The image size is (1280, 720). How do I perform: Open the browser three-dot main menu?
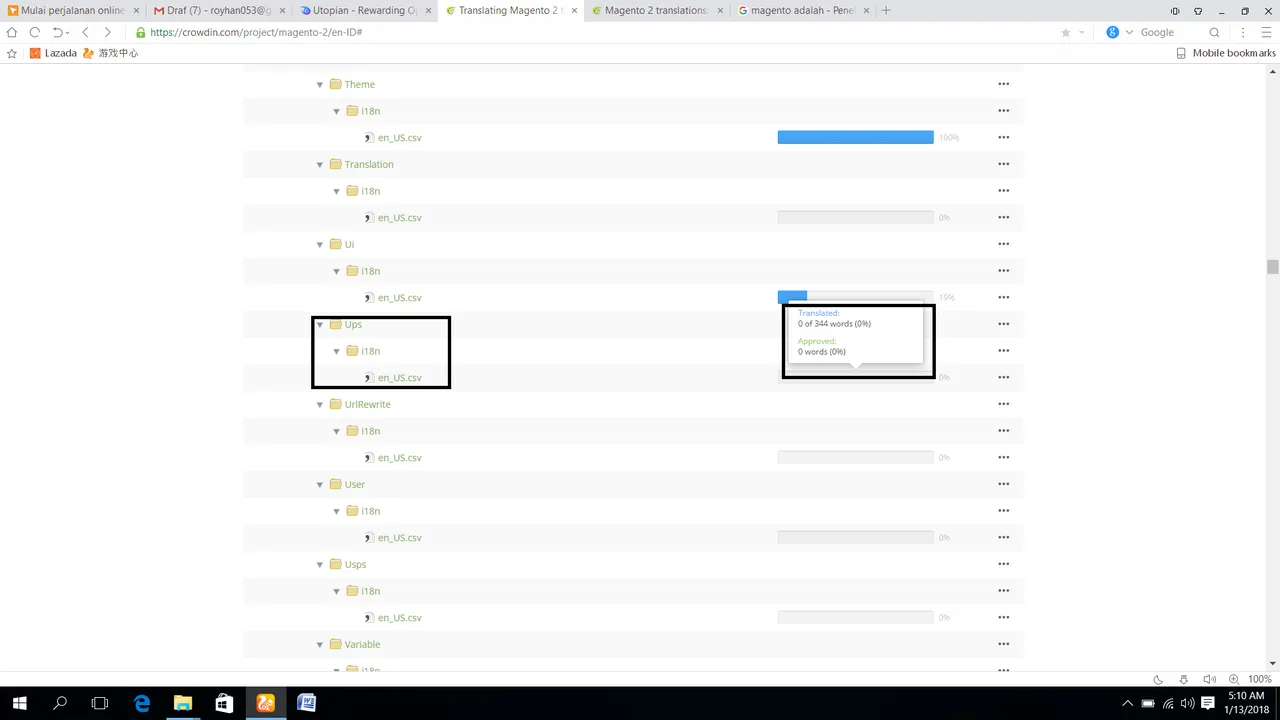tap(1241, 32)
